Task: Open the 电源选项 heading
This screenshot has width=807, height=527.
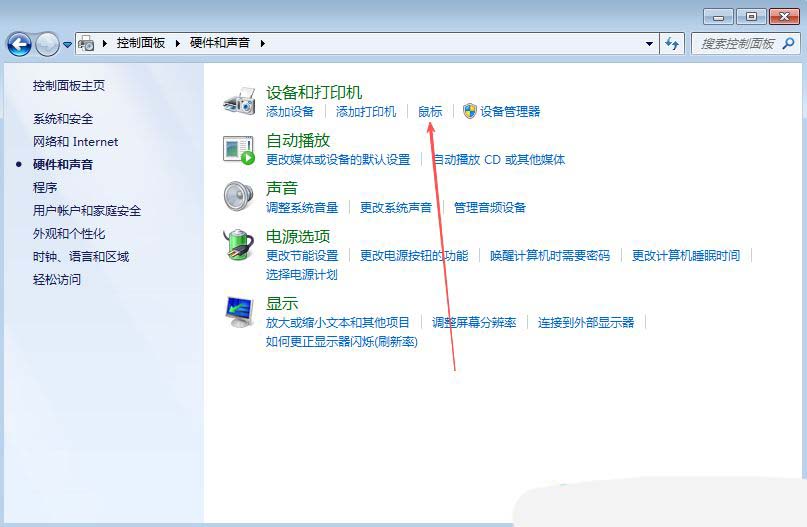Action: 298,237
